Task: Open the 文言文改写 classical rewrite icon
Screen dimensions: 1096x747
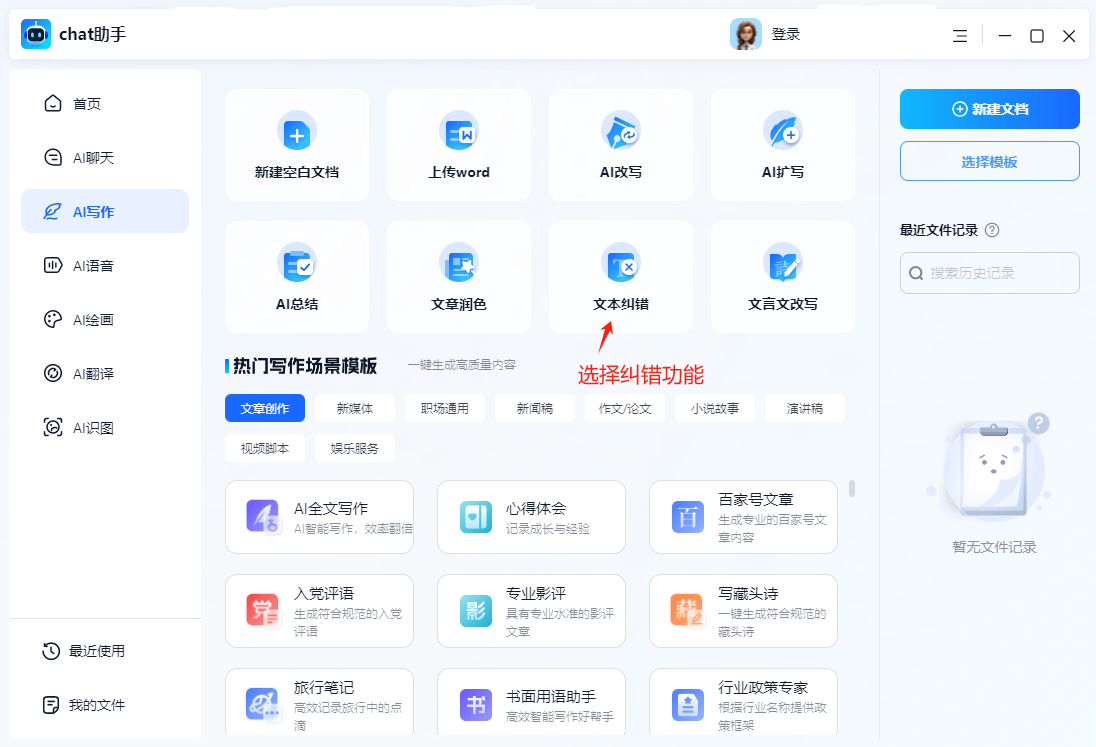Action: click(782, 264)
